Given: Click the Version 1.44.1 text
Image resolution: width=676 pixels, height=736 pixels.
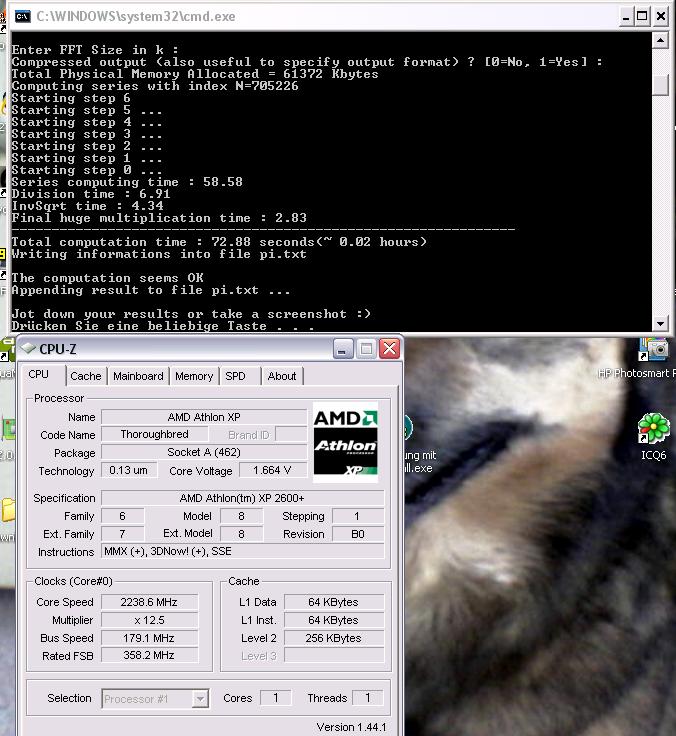Looking at the screenshot, I should tap(351, 727).
